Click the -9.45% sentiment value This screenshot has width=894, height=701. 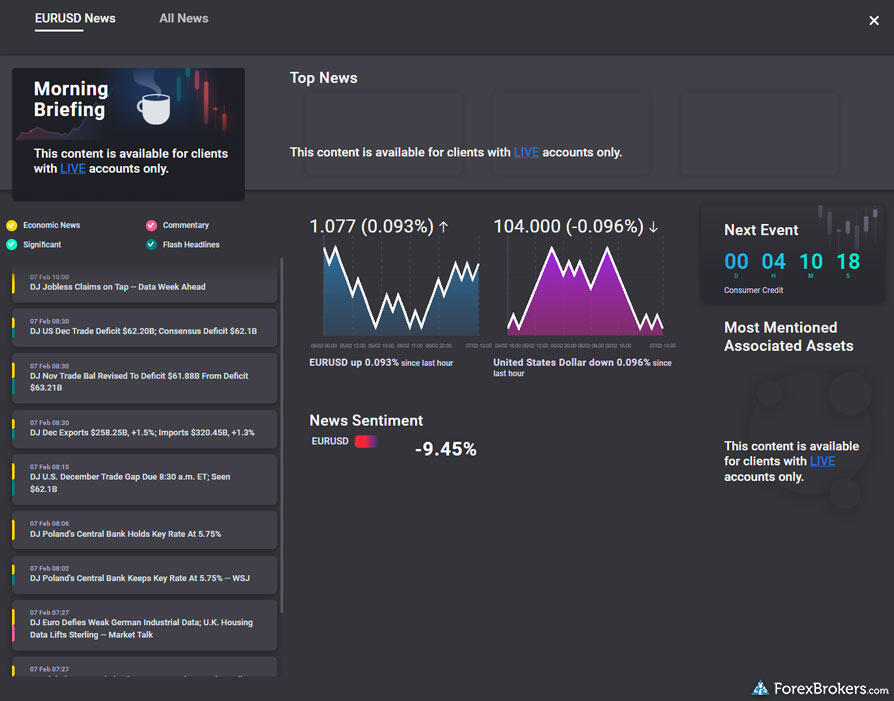[446, 449]
